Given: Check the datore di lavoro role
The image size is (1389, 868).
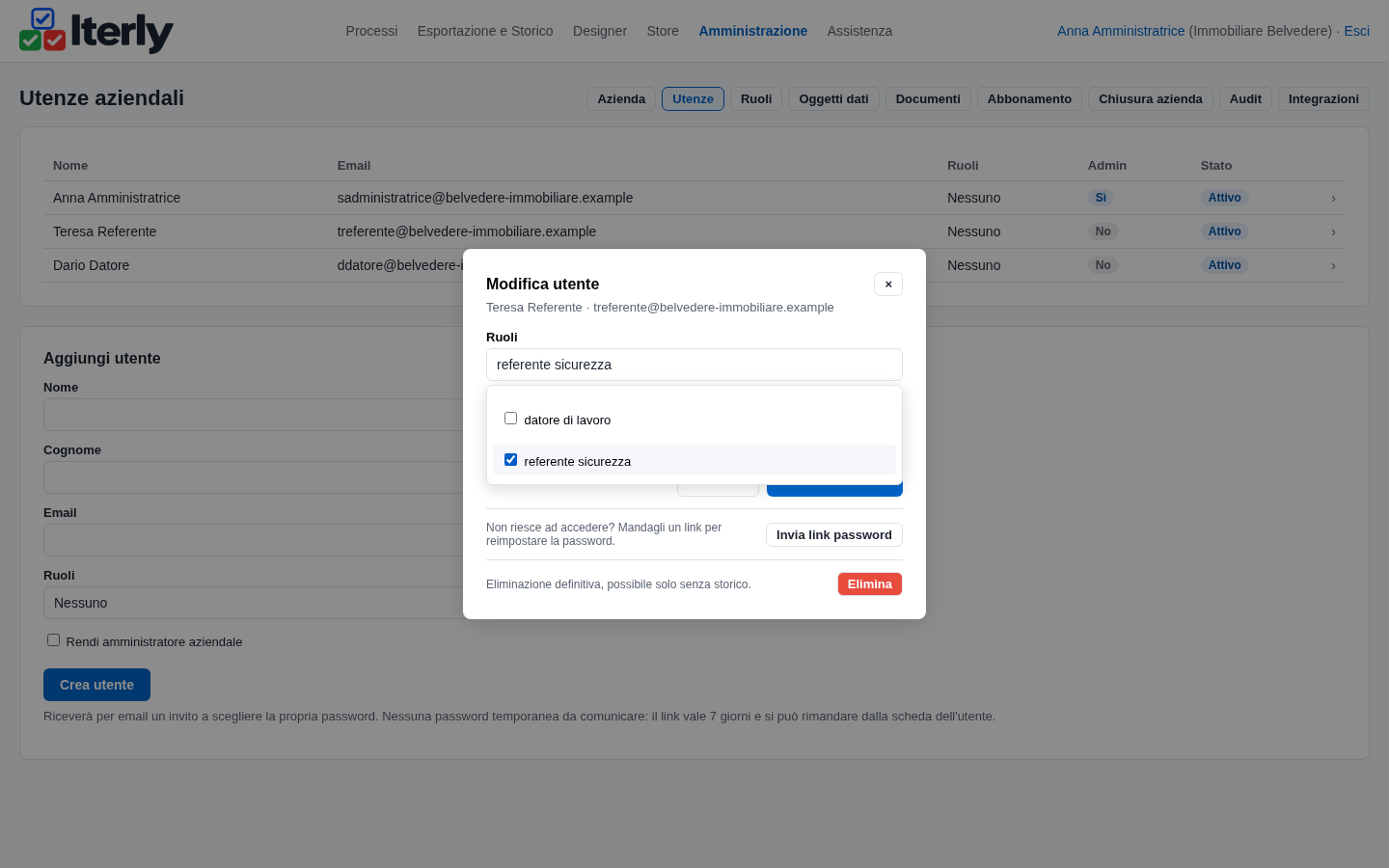Looking at the screenshot, I should point(511,419).
